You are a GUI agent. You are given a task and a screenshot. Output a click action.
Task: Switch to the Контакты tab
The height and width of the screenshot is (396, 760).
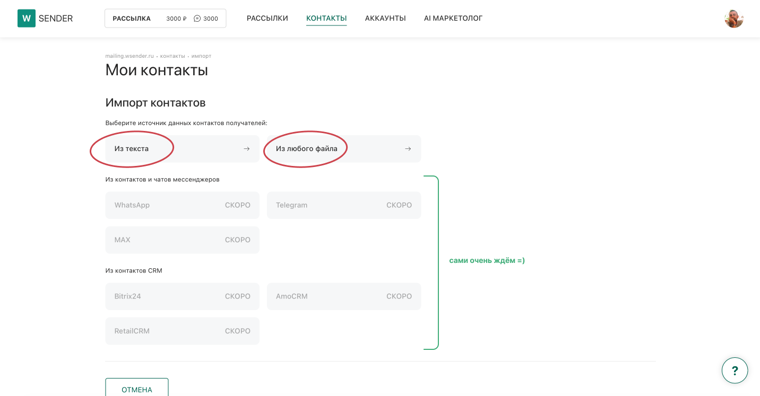[x=326, y=18]
